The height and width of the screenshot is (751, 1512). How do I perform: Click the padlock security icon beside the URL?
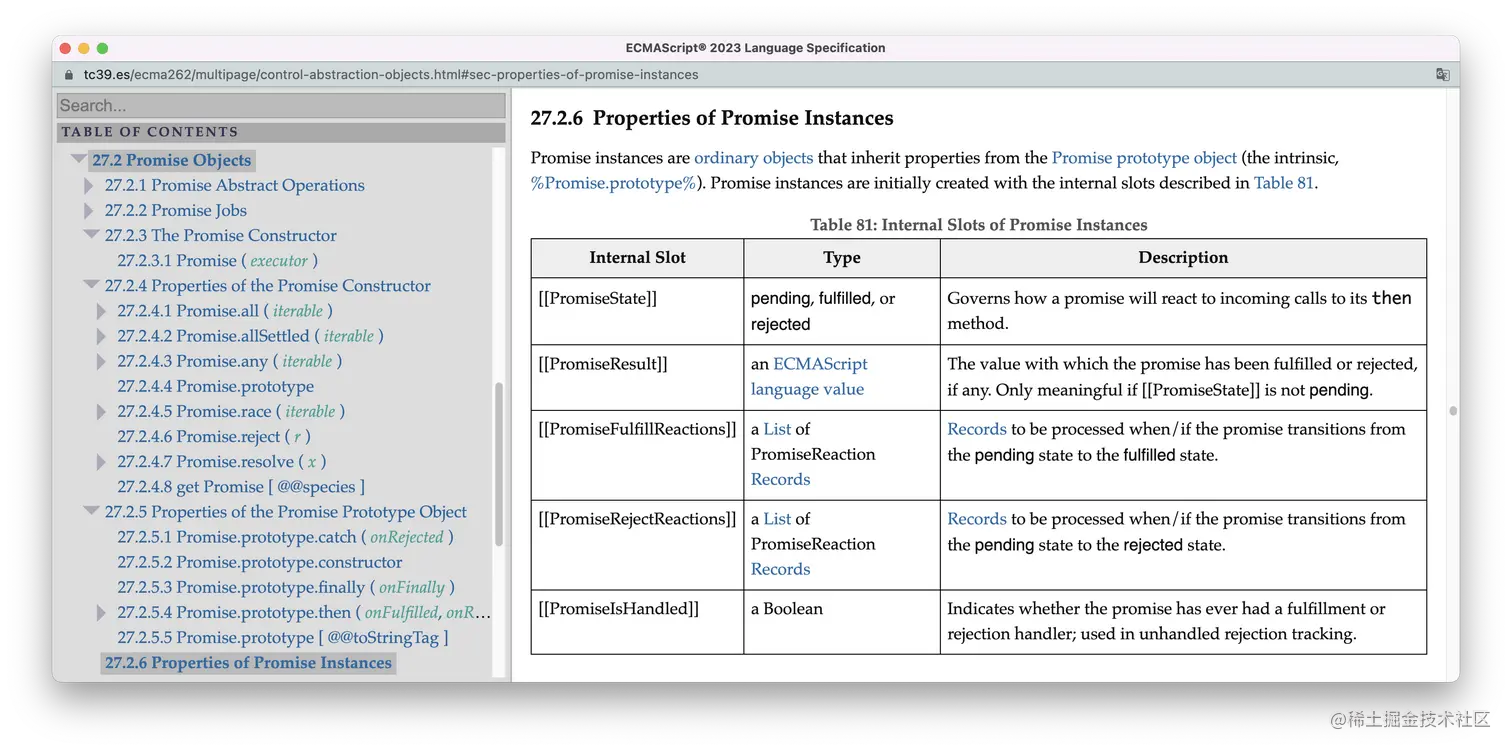click(x=68, y=74)
